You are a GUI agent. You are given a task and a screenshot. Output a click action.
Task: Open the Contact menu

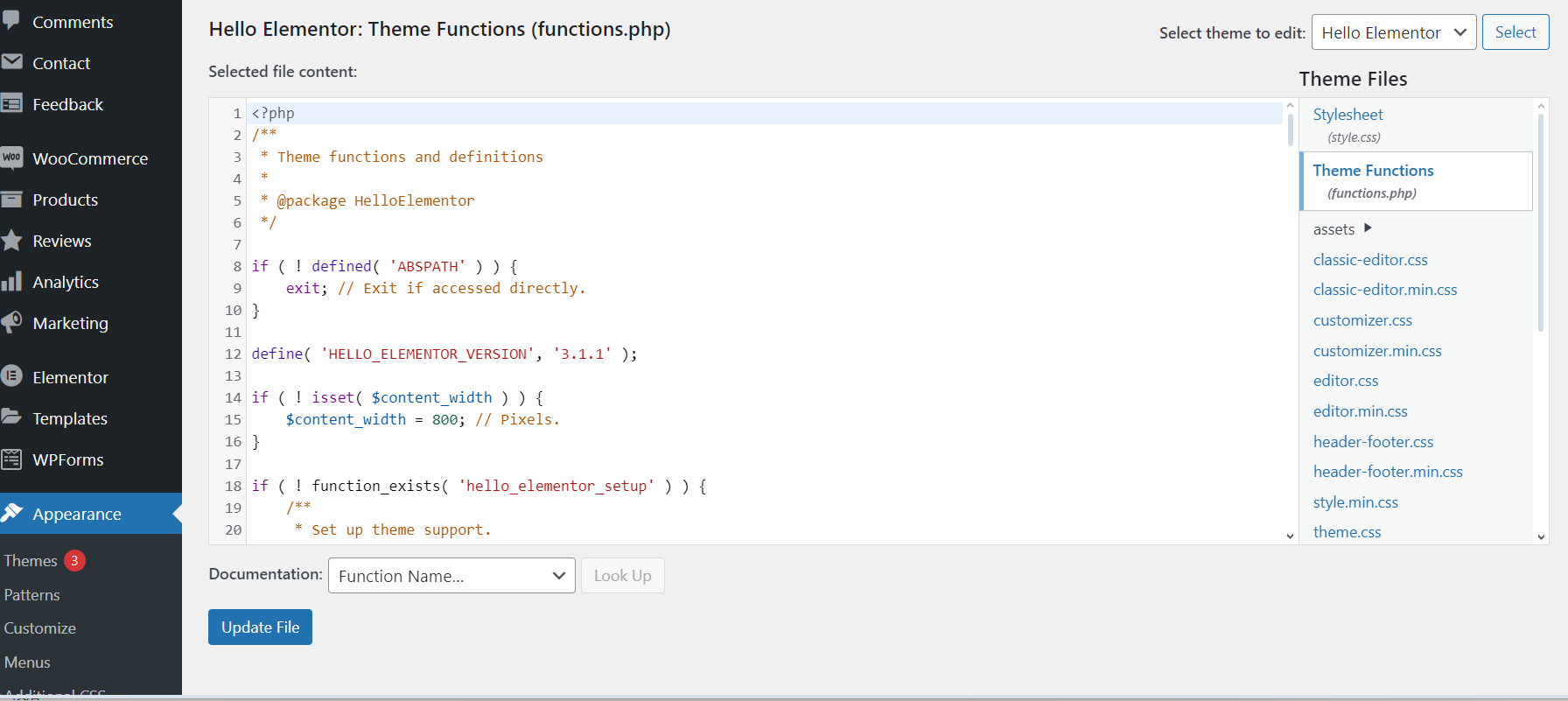61,63
